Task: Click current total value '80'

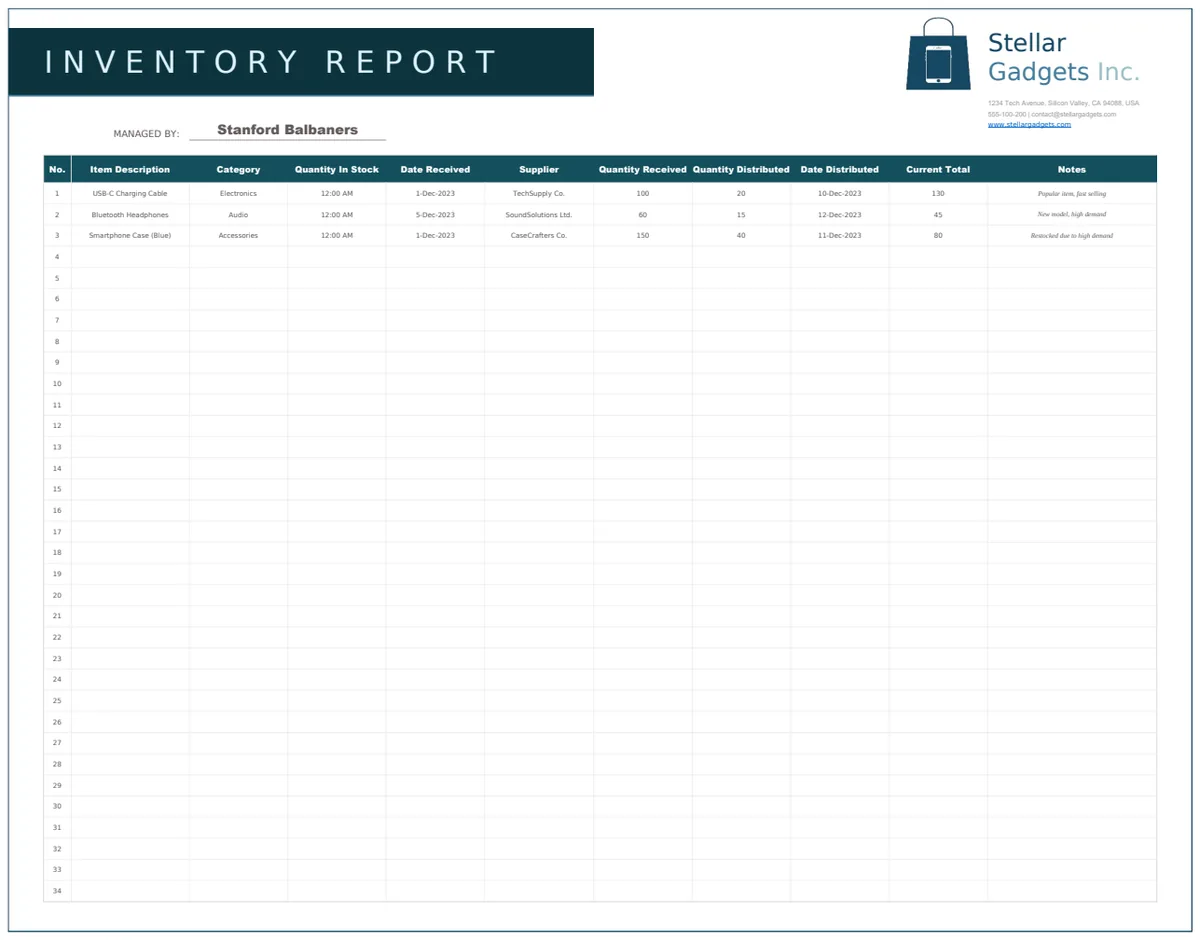Action: (938, 236)
